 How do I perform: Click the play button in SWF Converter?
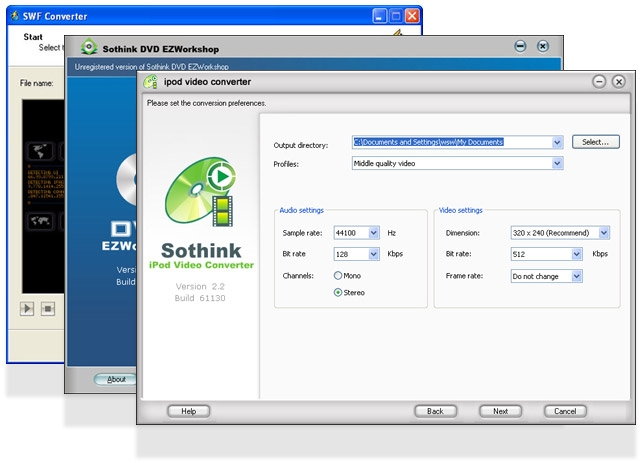27,308
